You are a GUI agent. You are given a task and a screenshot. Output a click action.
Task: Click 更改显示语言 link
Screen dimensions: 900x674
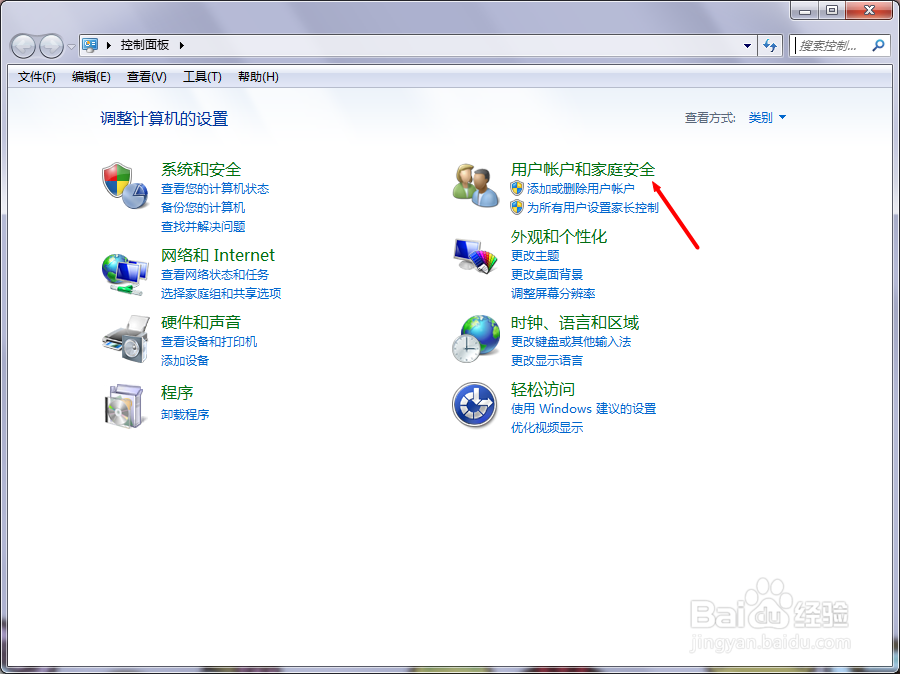(x=547, y=361)
